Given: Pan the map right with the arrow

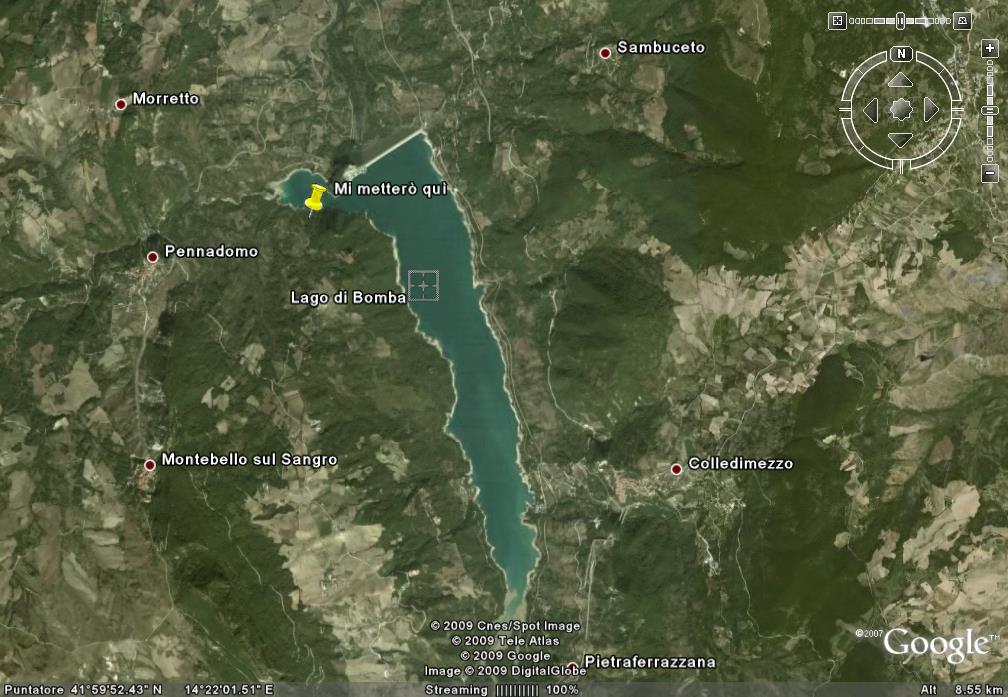Looking at the screenshot, I should click(x=931, y=110).
